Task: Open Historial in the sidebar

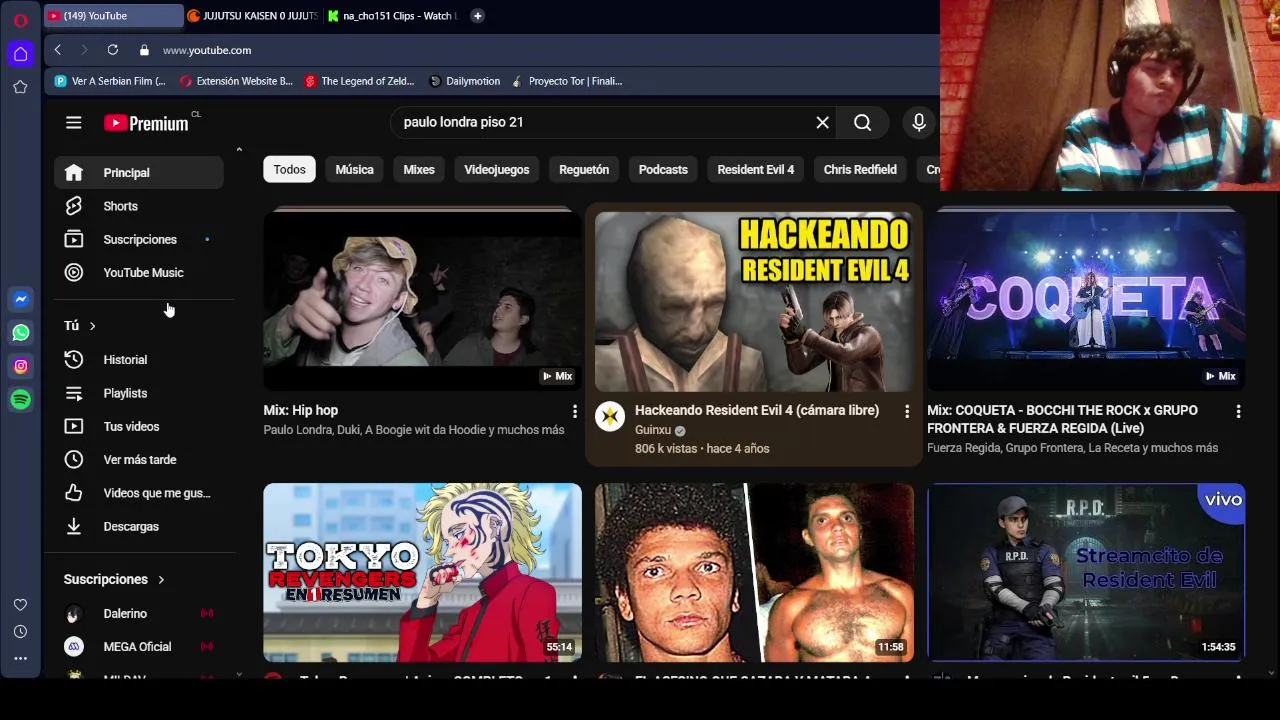Action: (138, 359)
